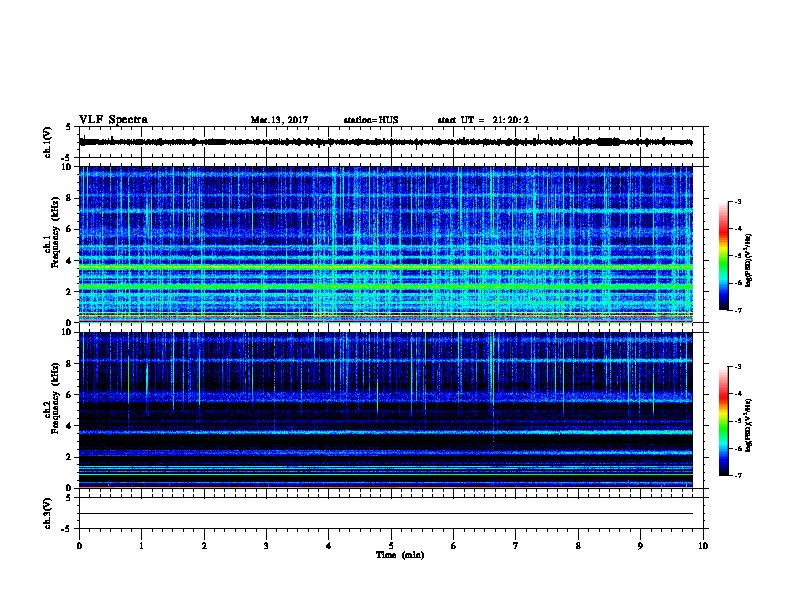This screenshot has height=612, width=792.
Task: Click the "Time (min)" x-axis label
Action: (x=400, y=555)
